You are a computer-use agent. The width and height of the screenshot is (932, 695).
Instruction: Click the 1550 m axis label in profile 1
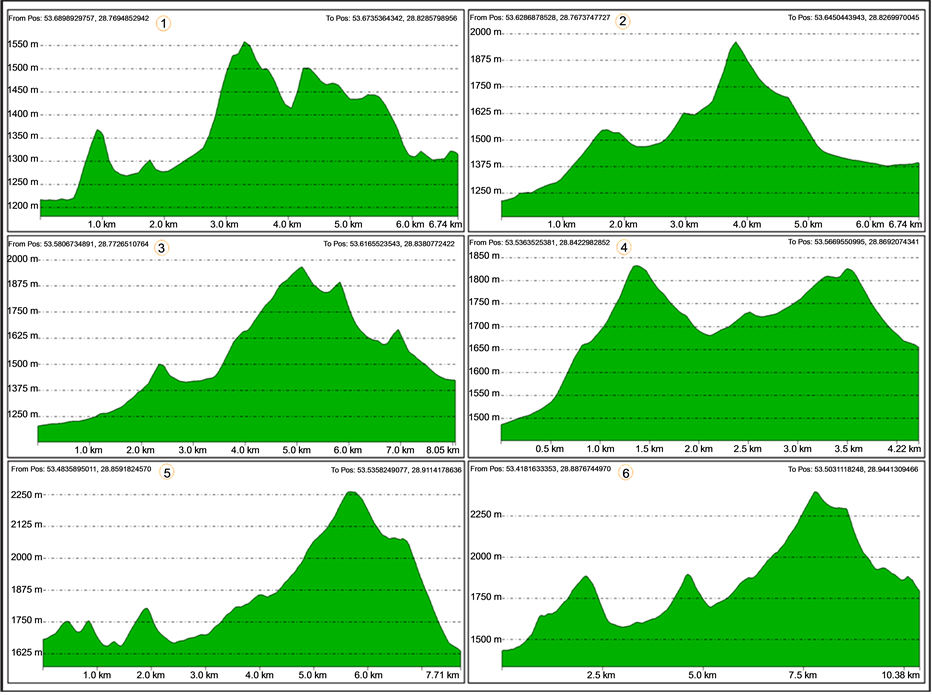(x=22, y=45)
